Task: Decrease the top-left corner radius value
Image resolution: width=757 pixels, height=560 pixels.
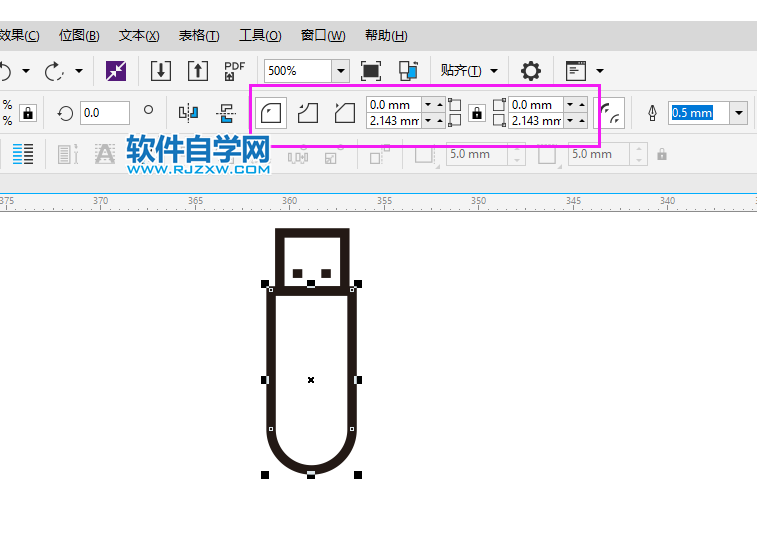Action: coord(428,105)
